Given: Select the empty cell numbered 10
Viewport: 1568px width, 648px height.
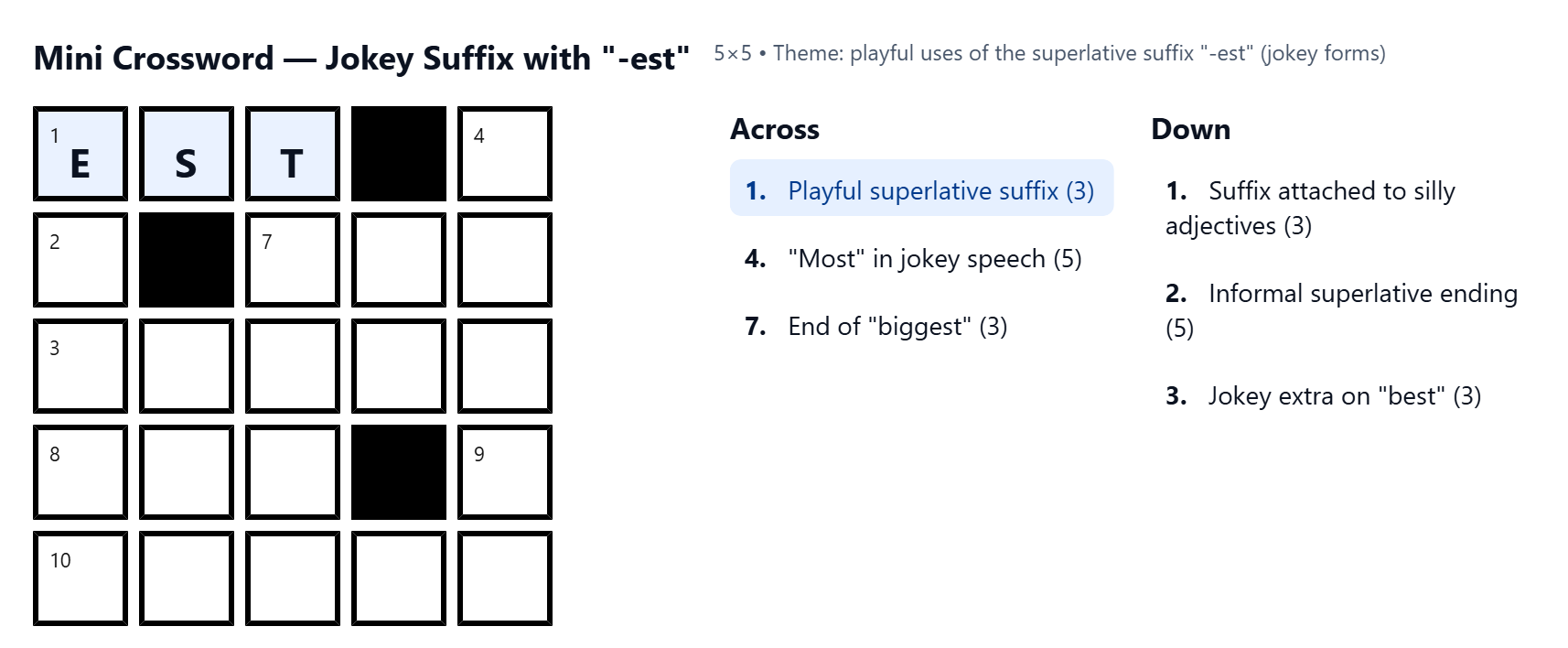Looking at the screenshot, I should point(81,578).
